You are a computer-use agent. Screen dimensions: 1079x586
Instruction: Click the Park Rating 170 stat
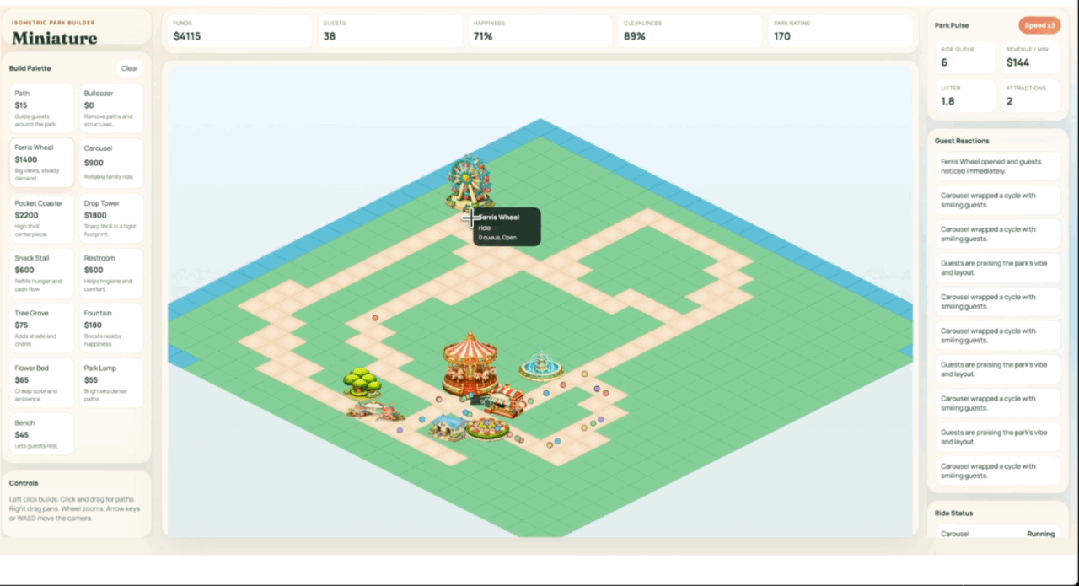[840, 31]
